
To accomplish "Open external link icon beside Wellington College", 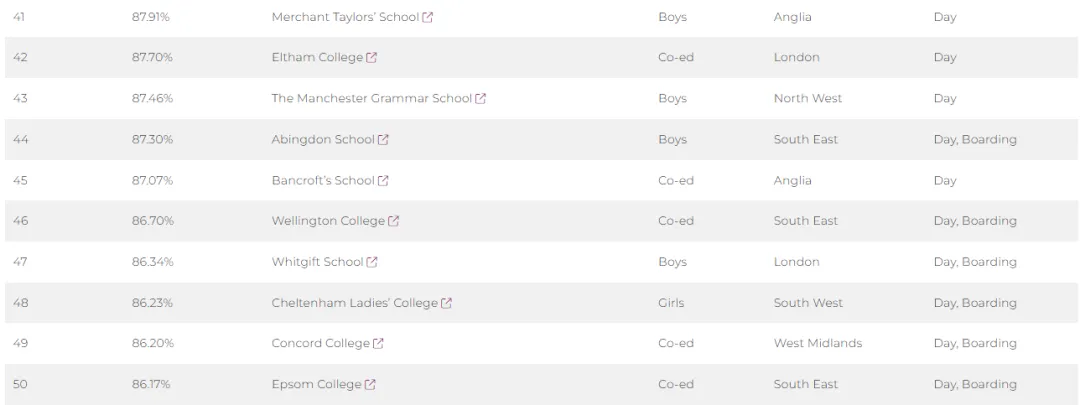I will pyautogui.click(x=393, y=221).
